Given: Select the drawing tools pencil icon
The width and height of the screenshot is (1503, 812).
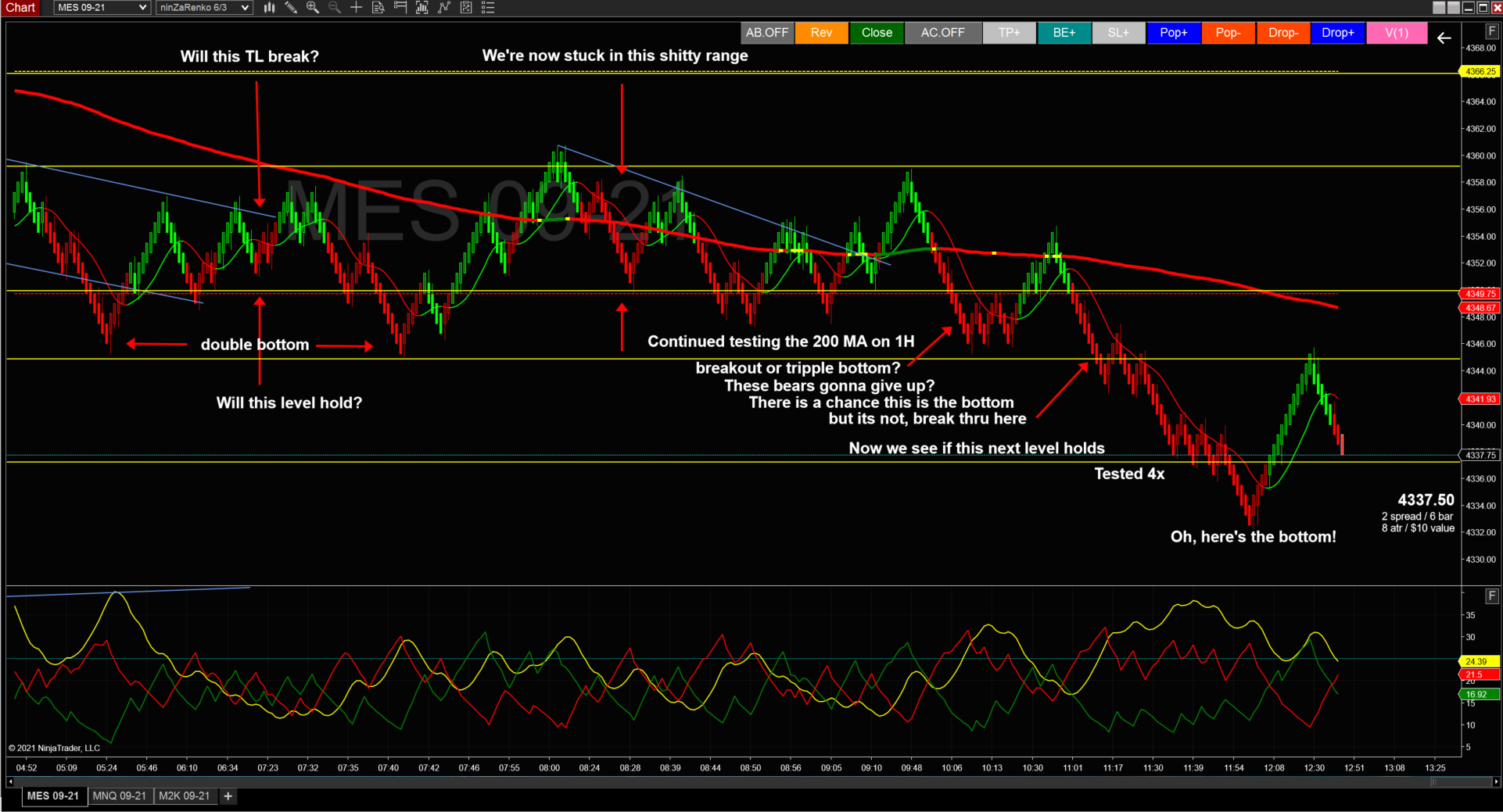Looking at the screenshot, I should click(291, 8).
